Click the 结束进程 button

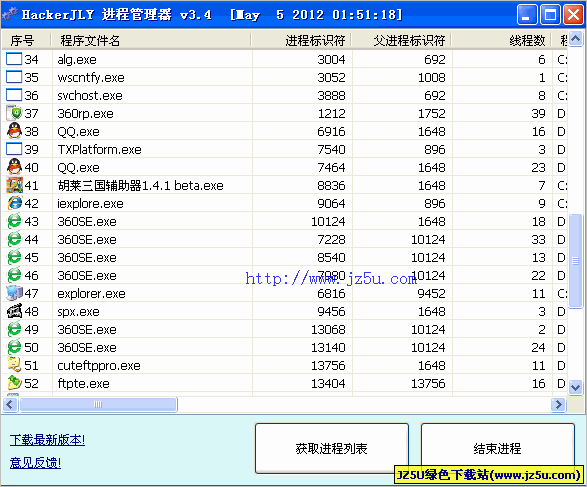click(x=498, y=448)
